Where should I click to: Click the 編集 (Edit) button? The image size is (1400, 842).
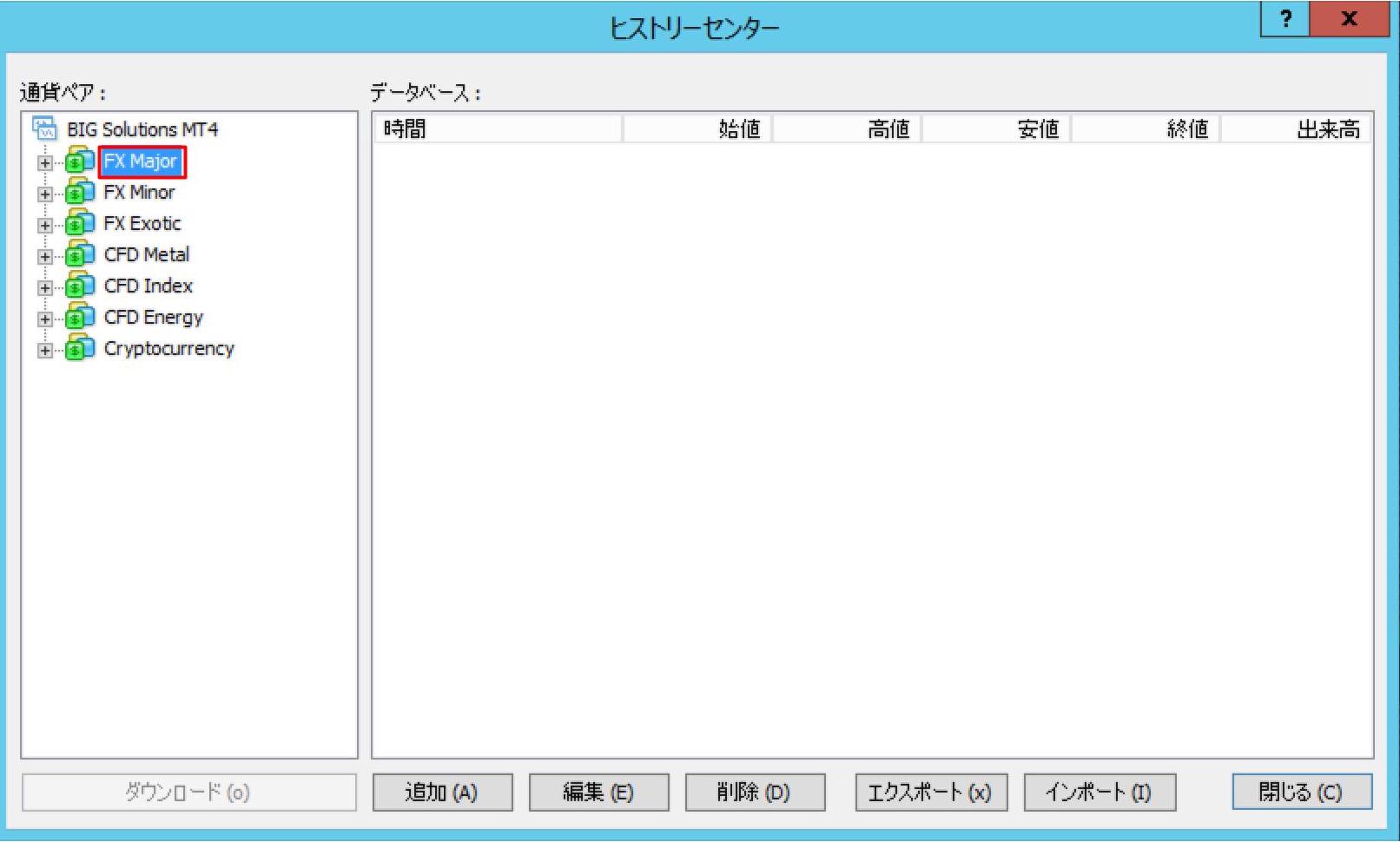click(599, 792)
